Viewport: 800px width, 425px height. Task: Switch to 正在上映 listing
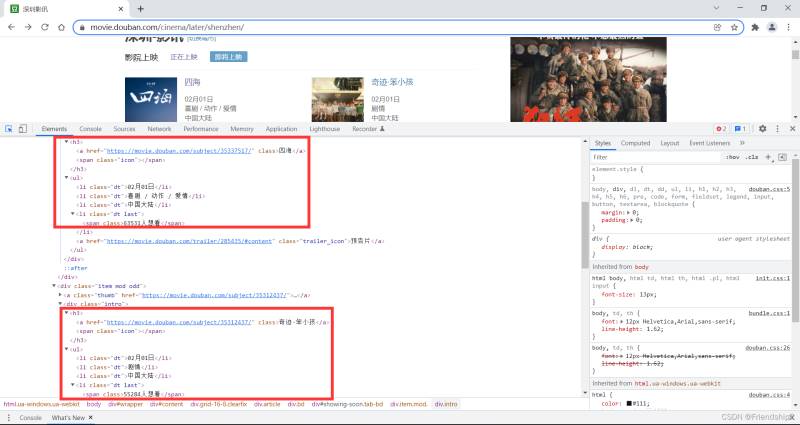(184, 57)
